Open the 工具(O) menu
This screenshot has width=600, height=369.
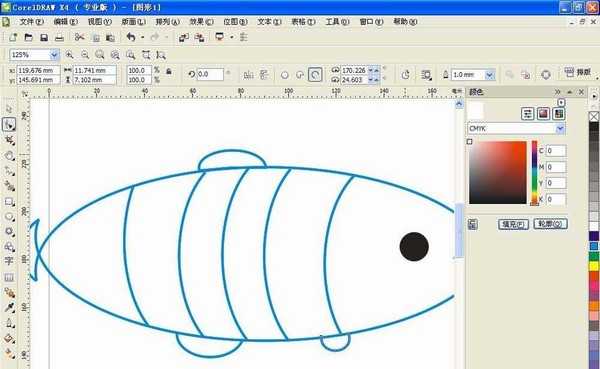point(337,22)
